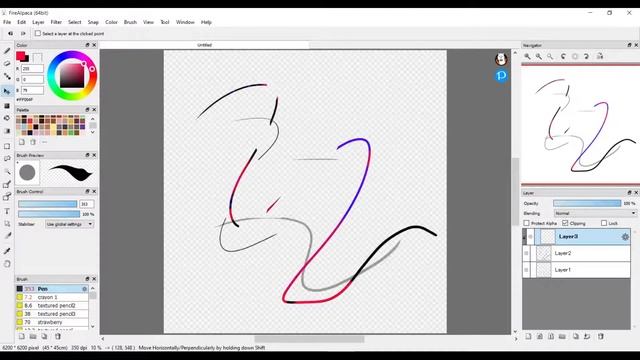Click the foreground red color swatch

tap(20, 56)
